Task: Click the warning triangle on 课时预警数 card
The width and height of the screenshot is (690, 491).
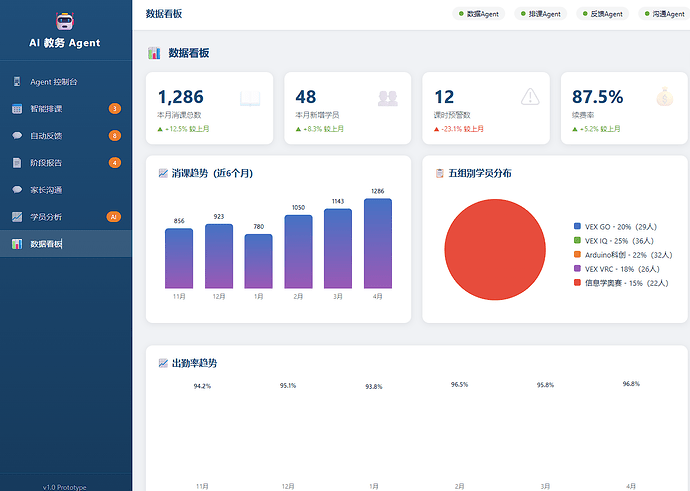Action: [530, 97]
